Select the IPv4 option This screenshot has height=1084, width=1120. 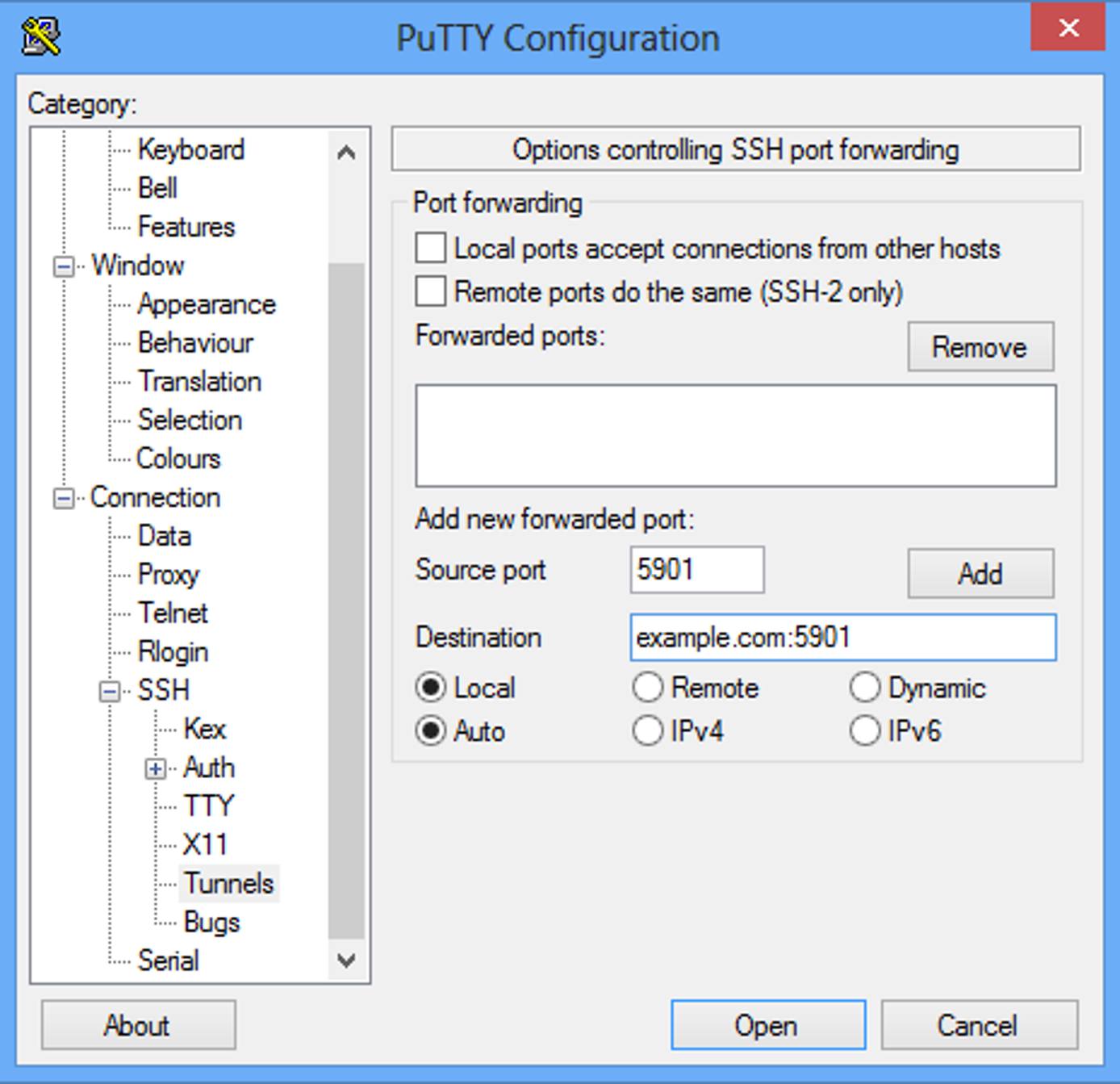(648, 730)
